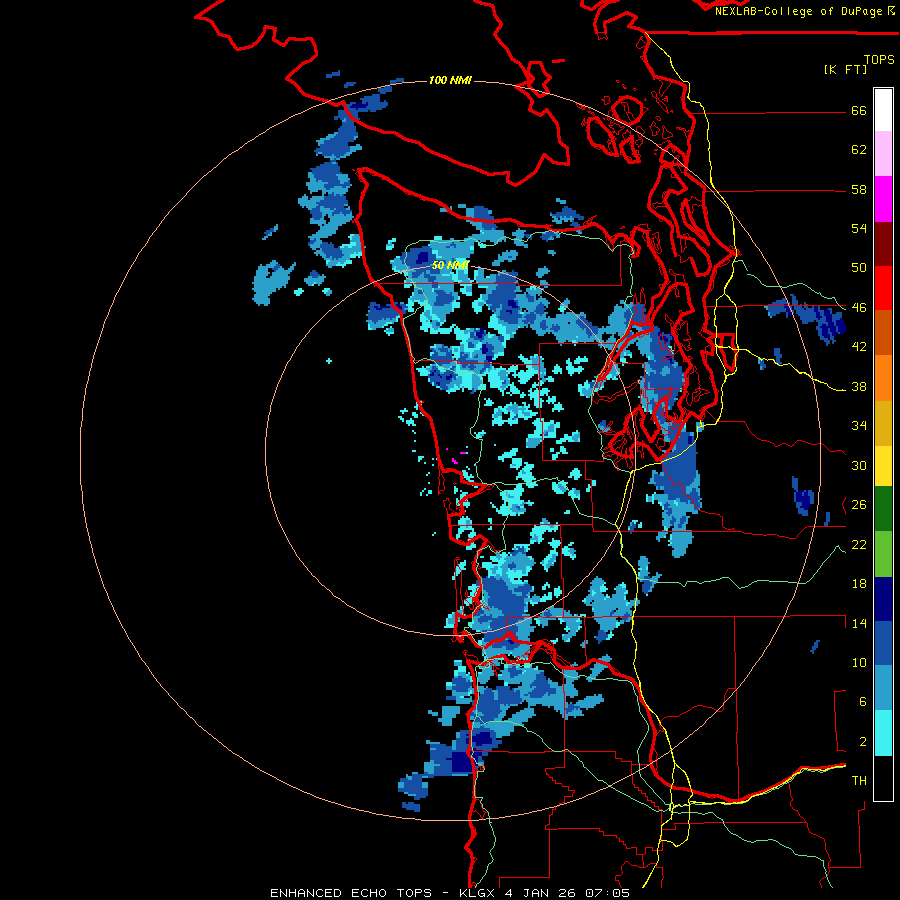Image resolution: width=900 pixels, height=900 pixels.
Task: Click the magenta 58K ft legend swatch
Action: [x=883, y=199]
